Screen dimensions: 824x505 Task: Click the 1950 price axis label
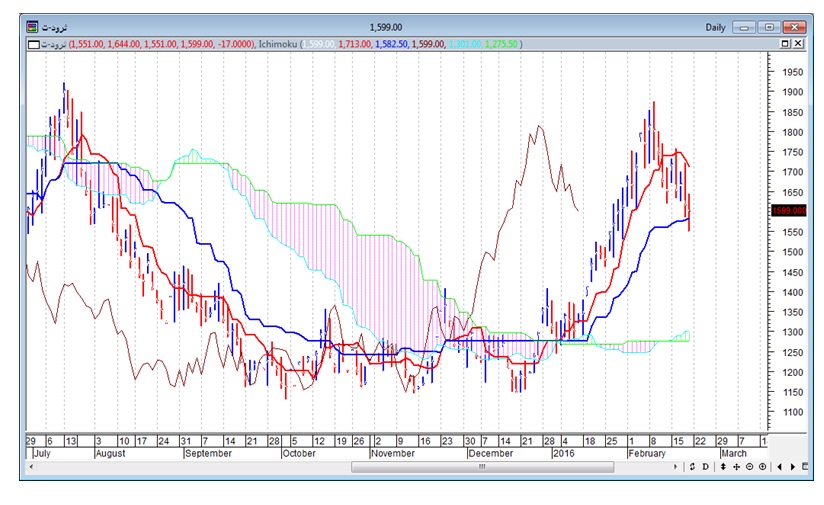tap(792, 72)
